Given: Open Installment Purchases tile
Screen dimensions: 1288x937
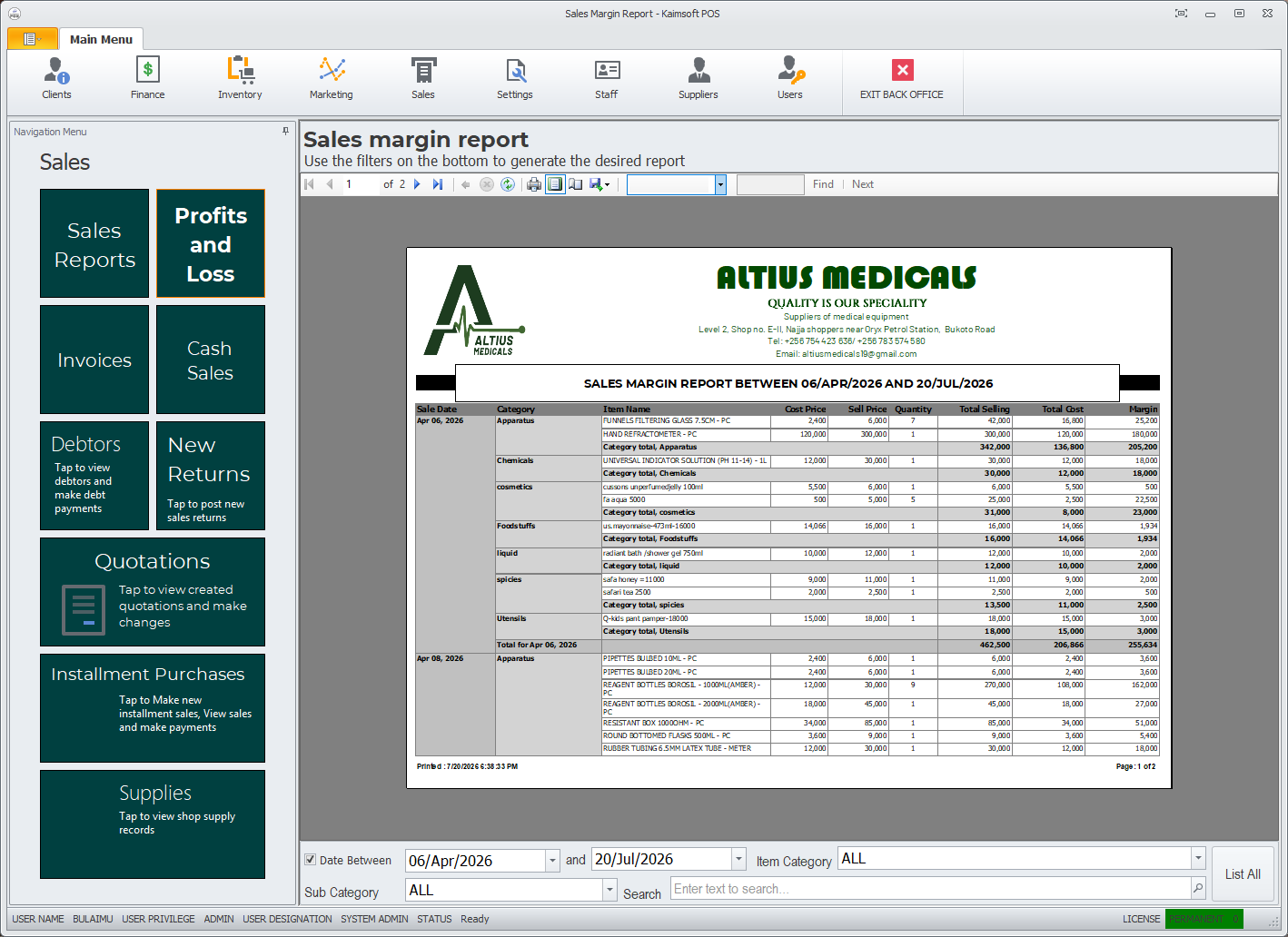Looking at the screenshot, I should coord(153,708).
